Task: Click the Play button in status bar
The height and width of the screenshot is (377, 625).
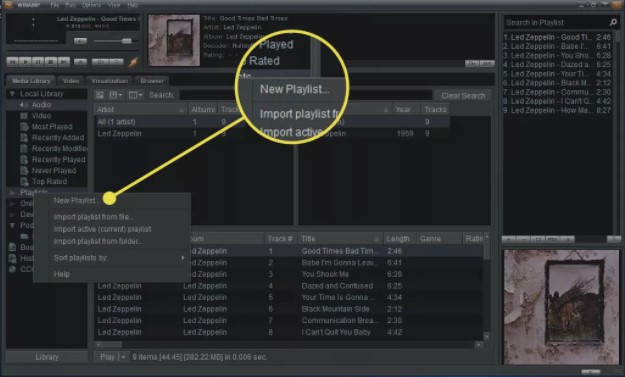Action: pyautogui.click(x=107, y=357)
